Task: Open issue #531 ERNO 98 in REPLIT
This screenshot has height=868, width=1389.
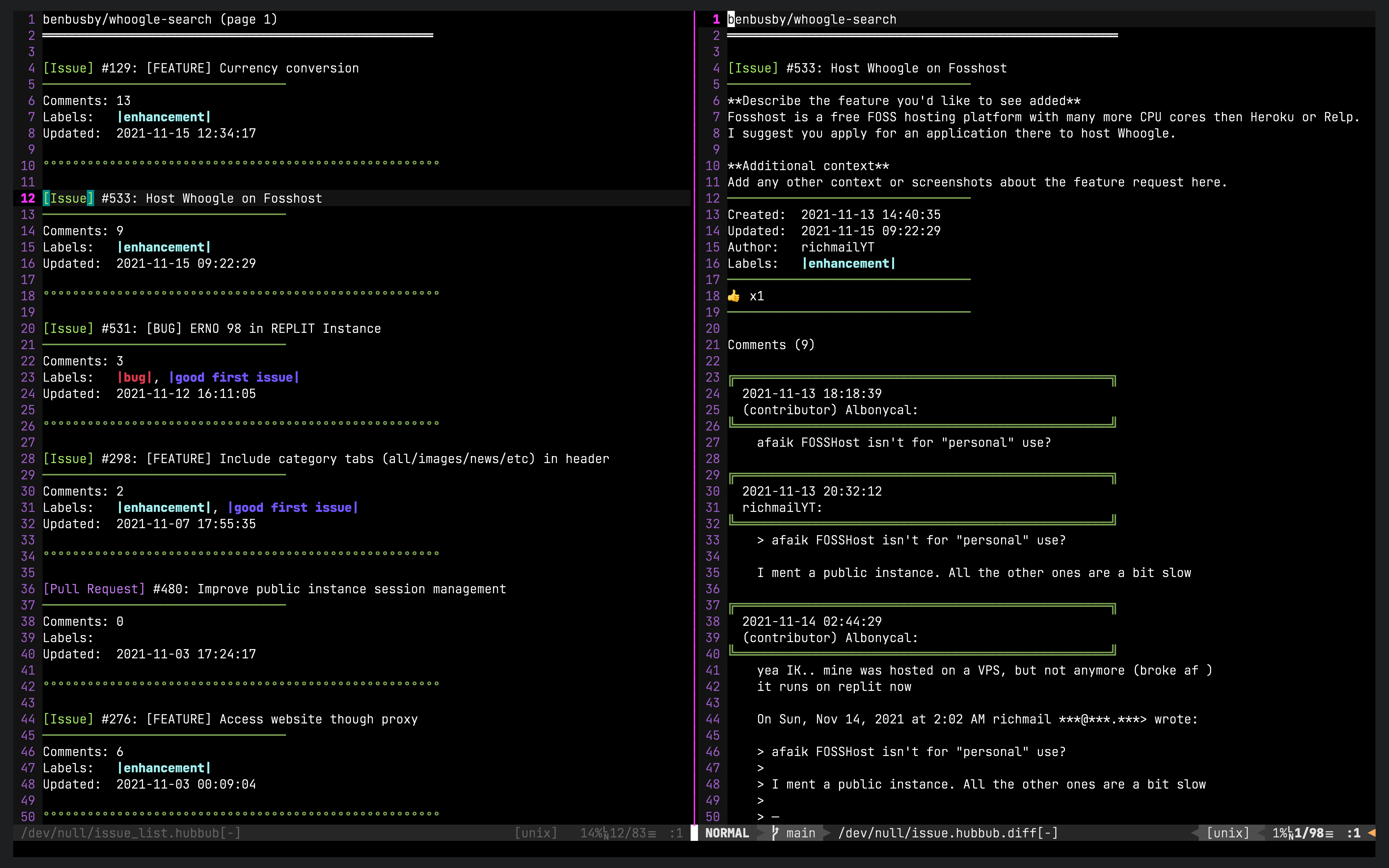Action: tap(241, 329)
